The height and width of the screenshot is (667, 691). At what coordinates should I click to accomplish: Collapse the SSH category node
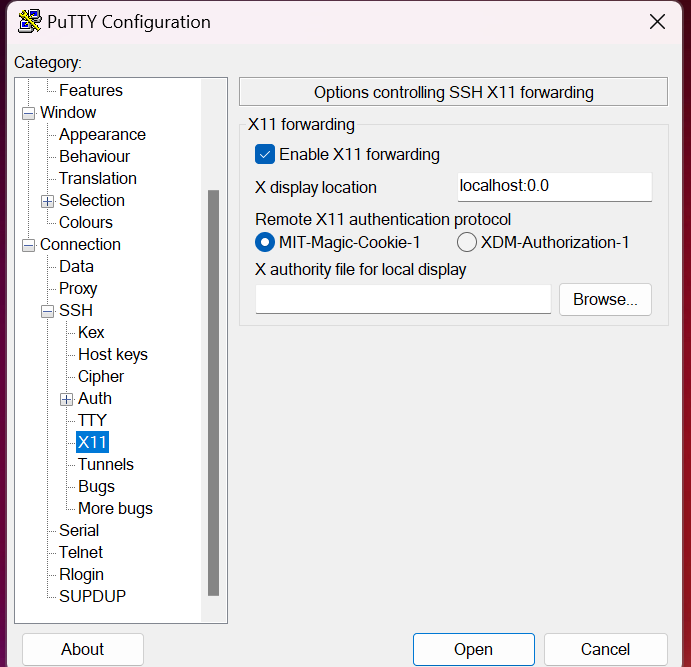click(x=48, y=311)
